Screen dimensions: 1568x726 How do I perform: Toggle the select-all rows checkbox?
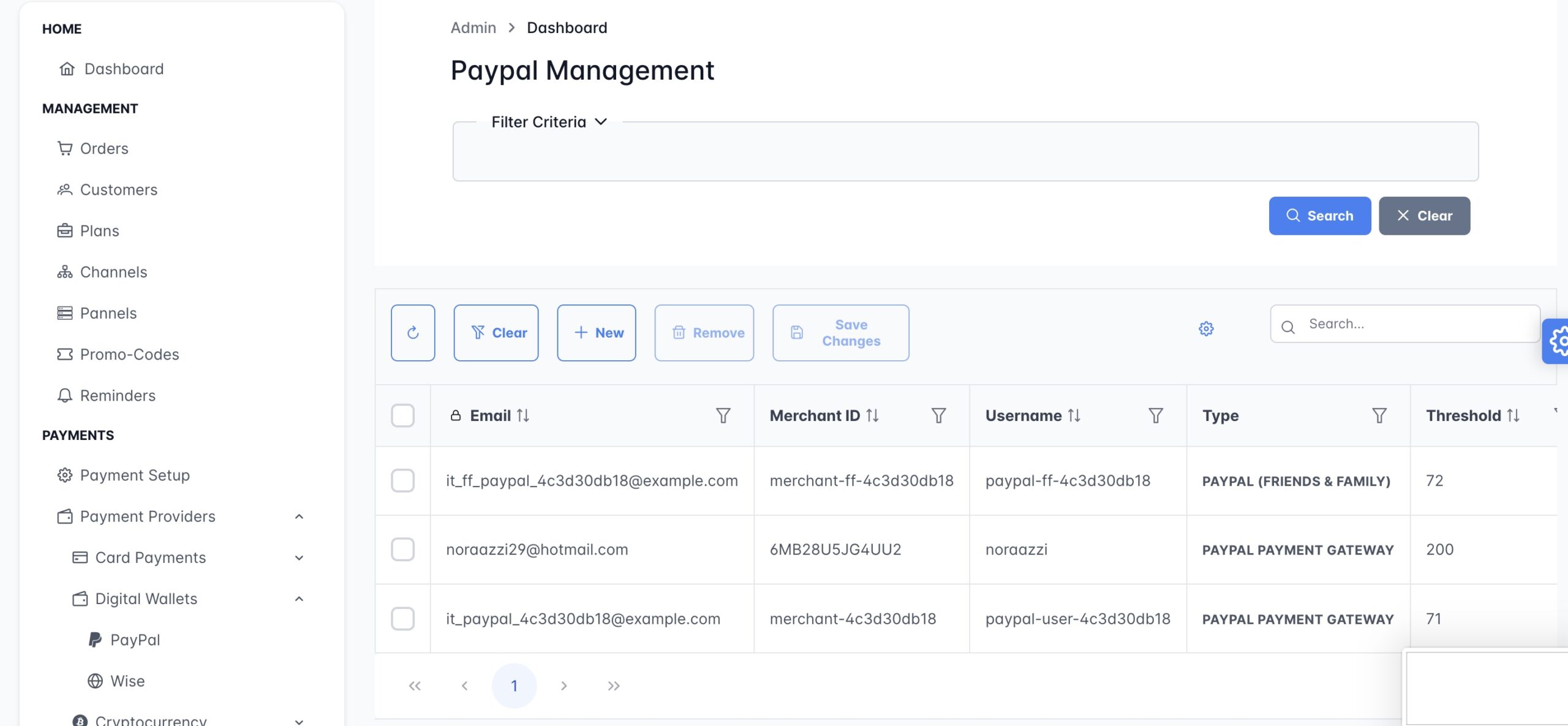click(x=402, y=415)
